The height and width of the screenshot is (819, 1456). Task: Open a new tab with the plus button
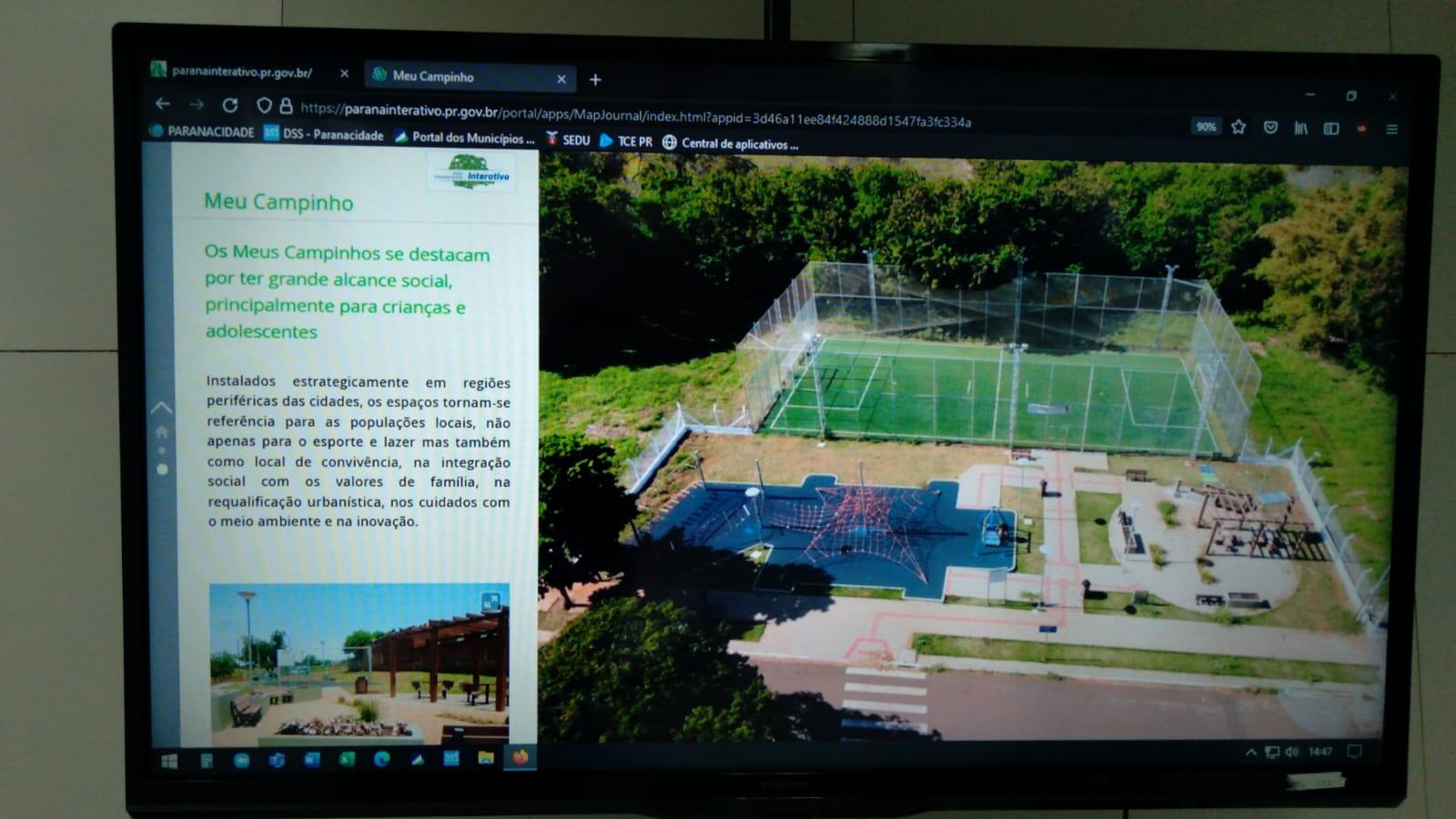tap(595, 80)
